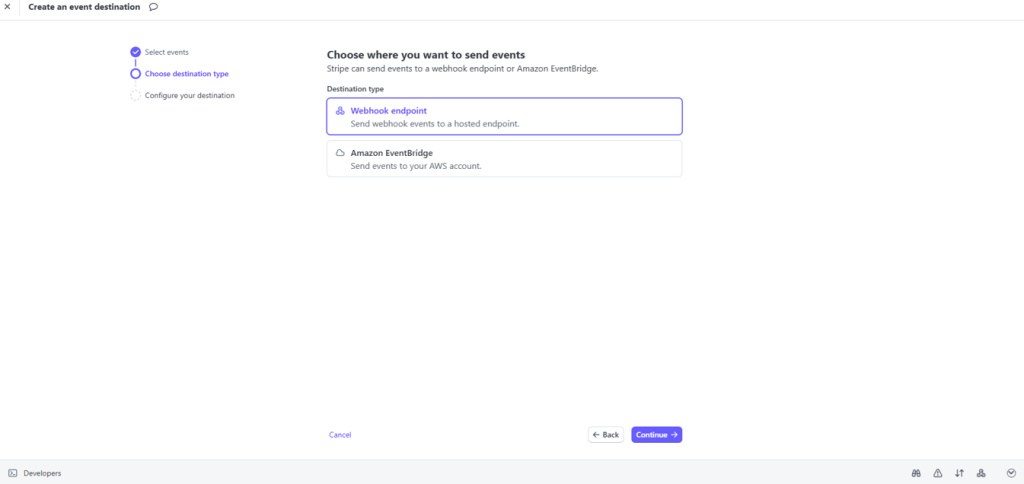Viewport: 1024px width, 484px height.
Task: Click the webhooks icon in bottom bar
Action: click(x=981, y=473)
